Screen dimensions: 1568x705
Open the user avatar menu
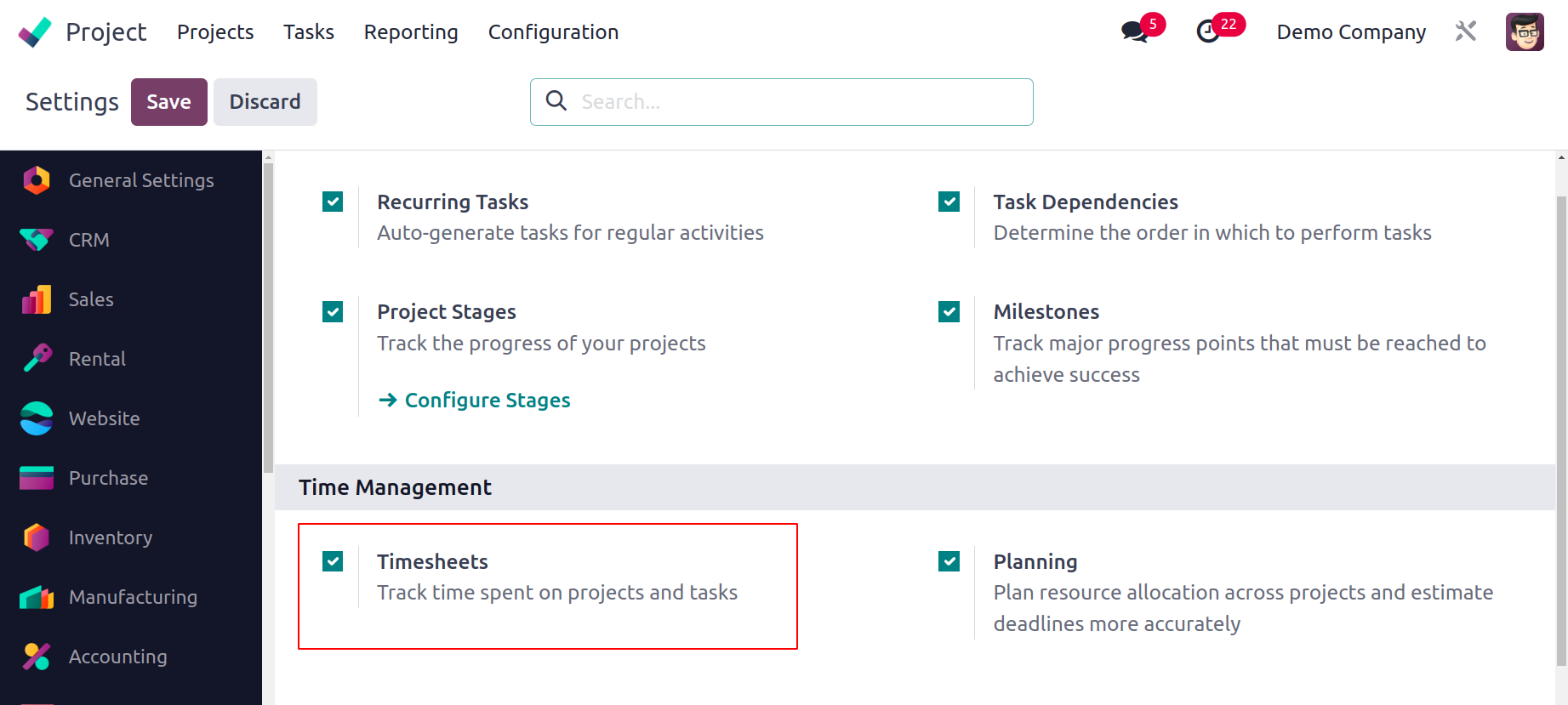tap(1525, 31)
